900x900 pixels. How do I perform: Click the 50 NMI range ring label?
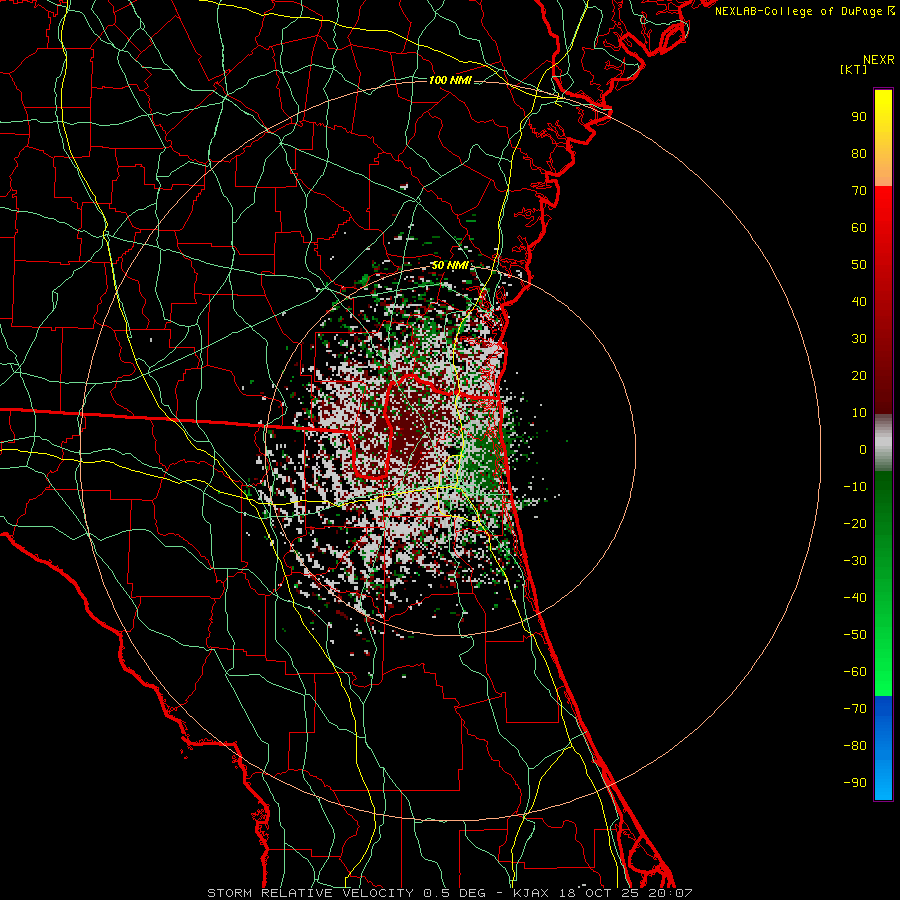pos(450,265)
